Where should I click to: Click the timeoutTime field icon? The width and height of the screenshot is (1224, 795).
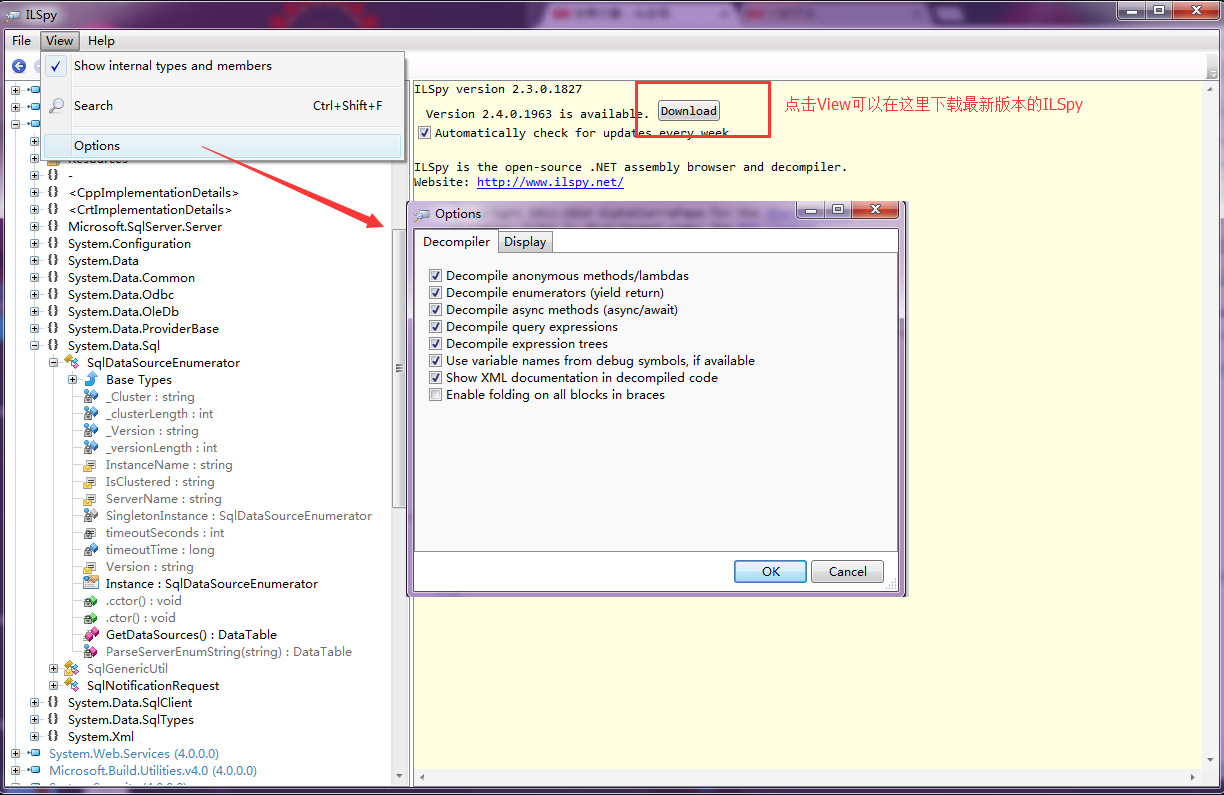[91, 549]
